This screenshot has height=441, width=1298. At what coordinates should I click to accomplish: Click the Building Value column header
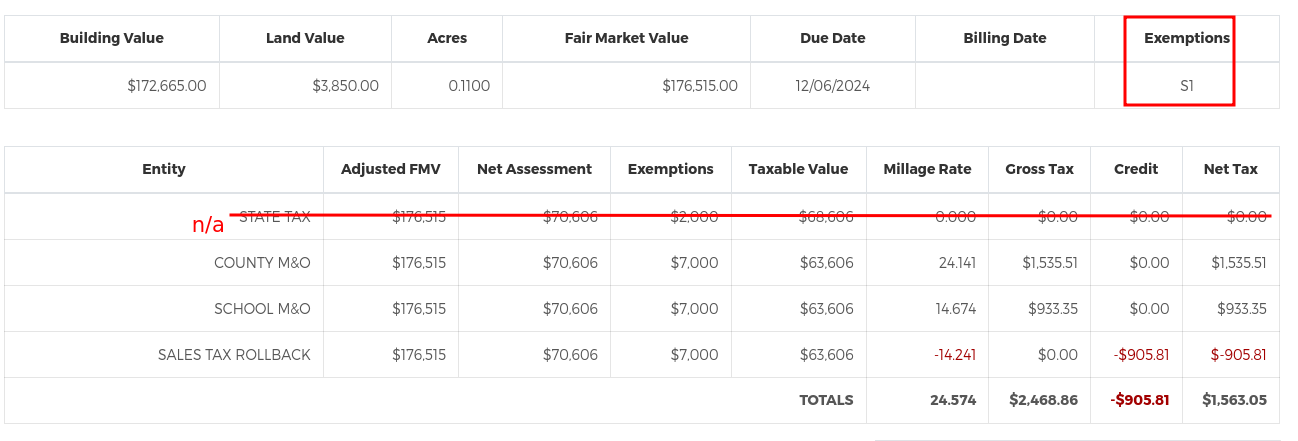pyautogui.click(x=112, y=38)
